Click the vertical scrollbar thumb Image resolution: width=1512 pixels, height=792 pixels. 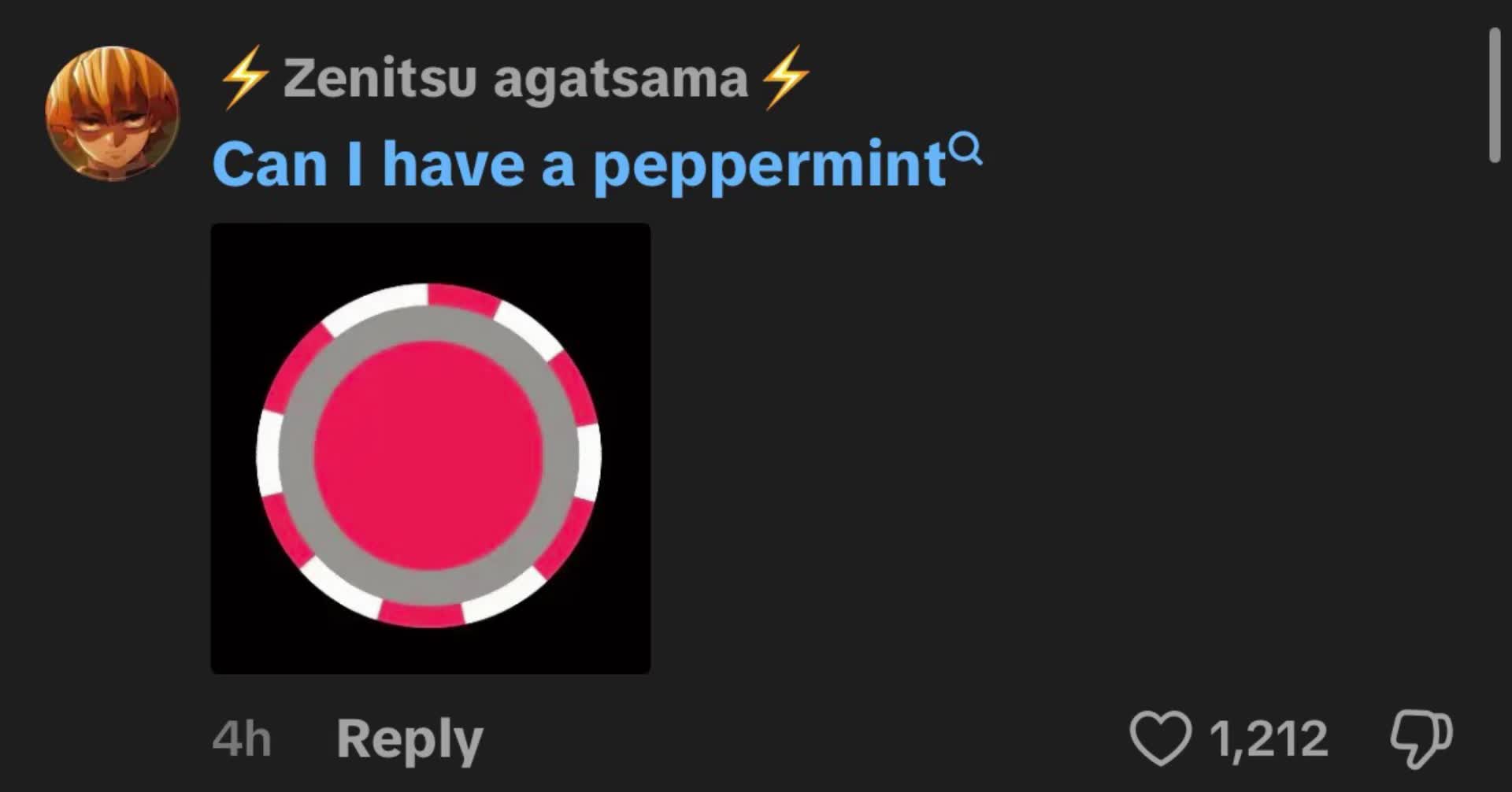coord(1494,95)
